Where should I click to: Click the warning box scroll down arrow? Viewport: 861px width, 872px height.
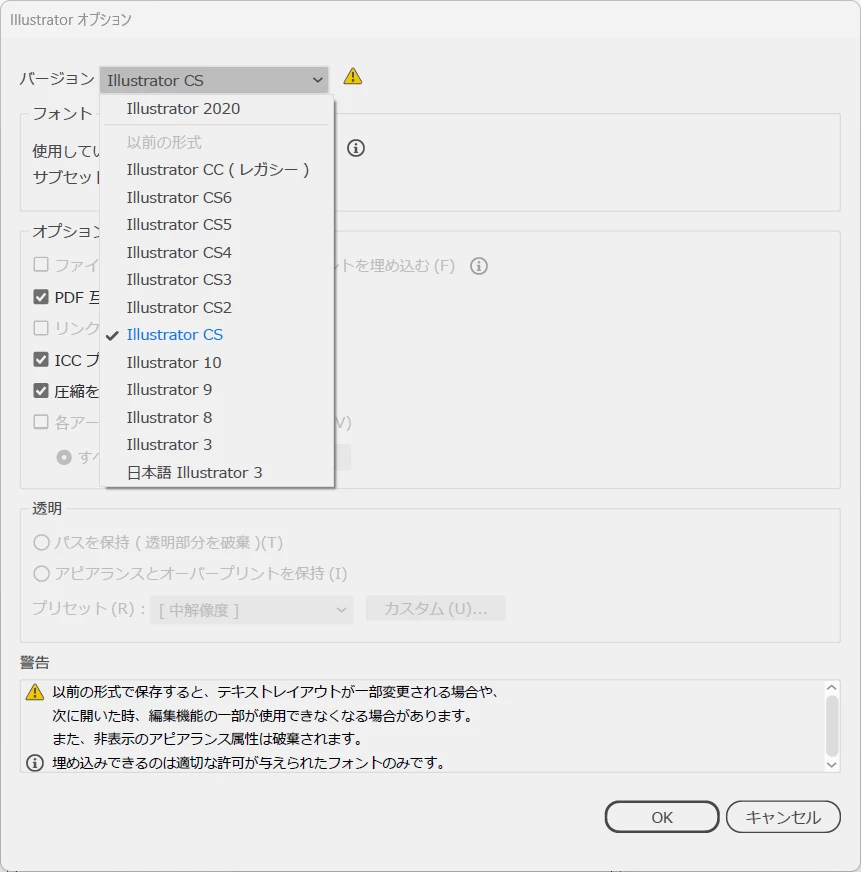coord(832,765)
